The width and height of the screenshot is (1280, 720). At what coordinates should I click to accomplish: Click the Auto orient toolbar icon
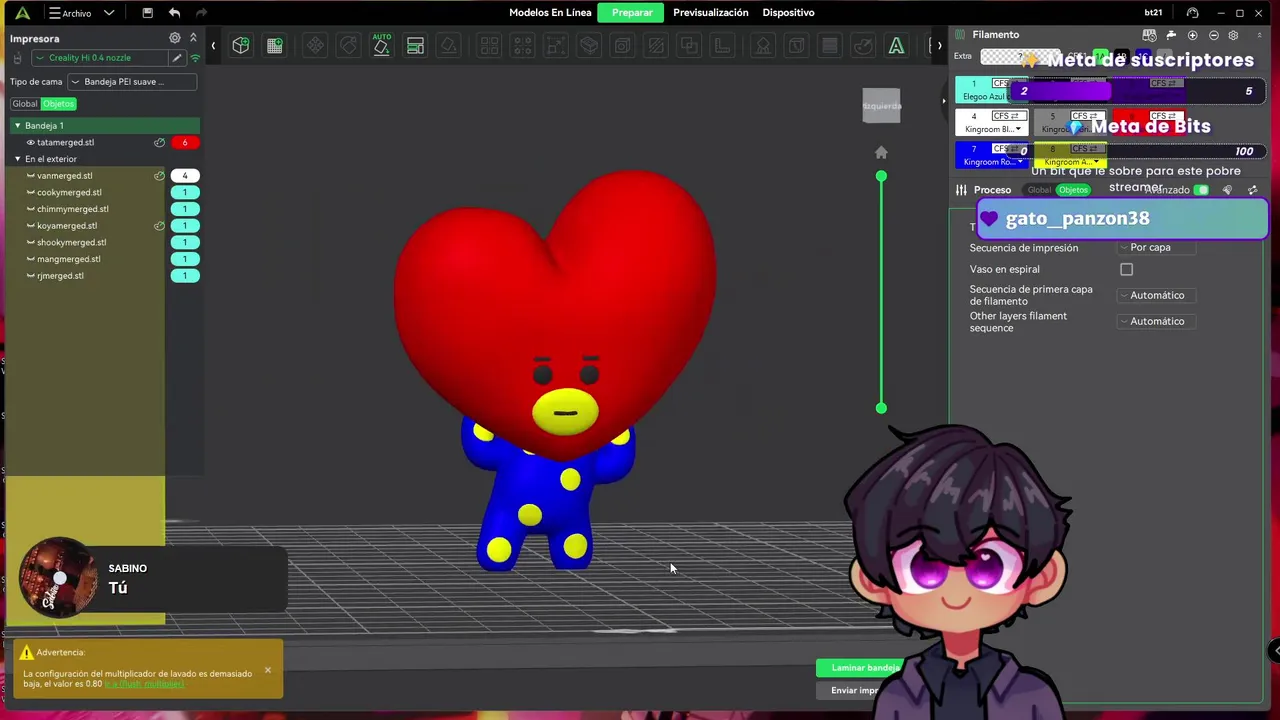point(382,45)
